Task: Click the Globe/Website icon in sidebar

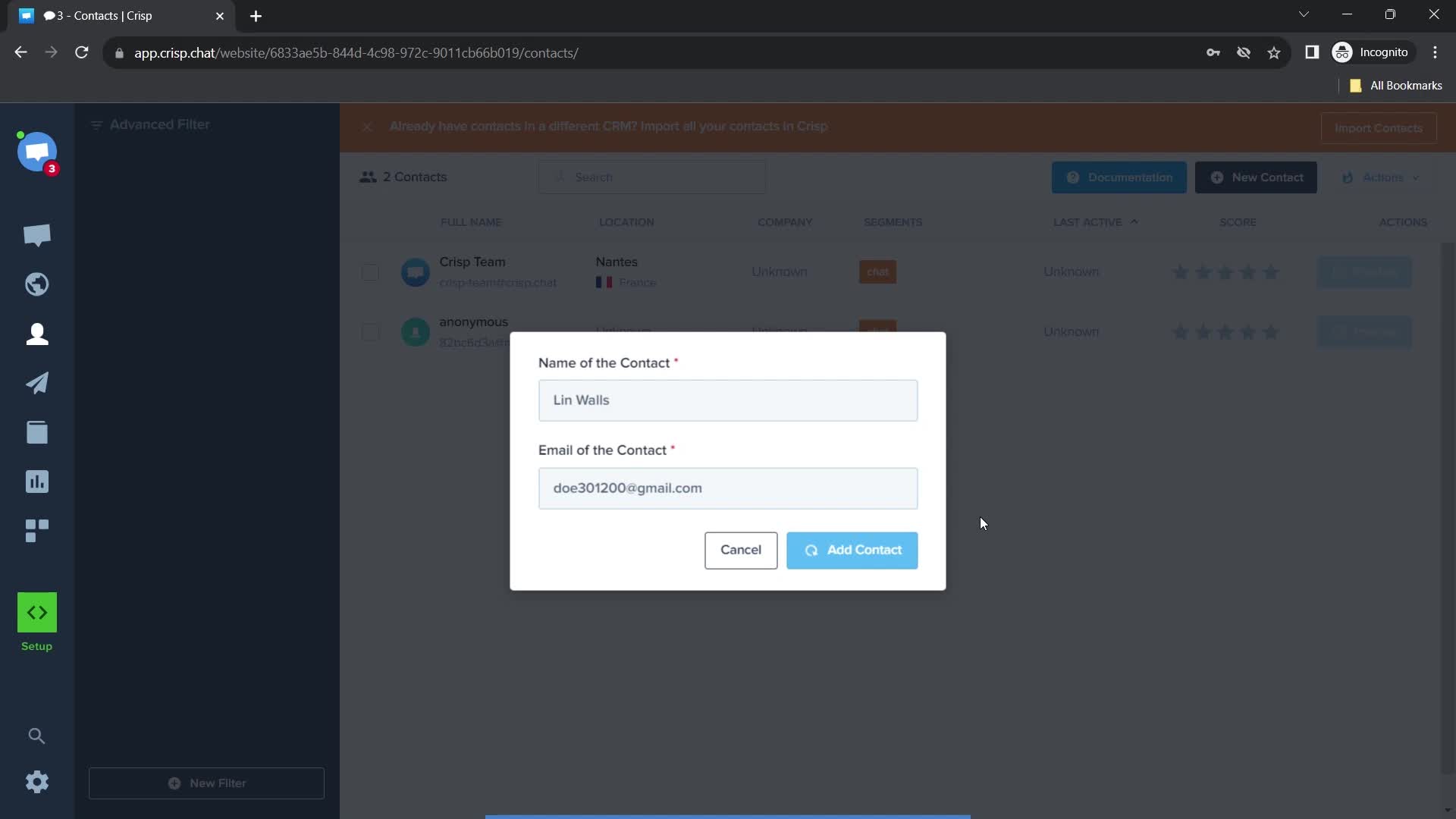Action: [37, 284]
